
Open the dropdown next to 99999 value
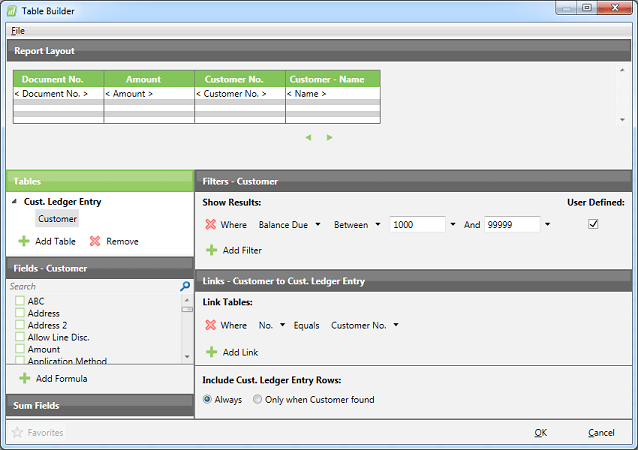pos(548,224)
